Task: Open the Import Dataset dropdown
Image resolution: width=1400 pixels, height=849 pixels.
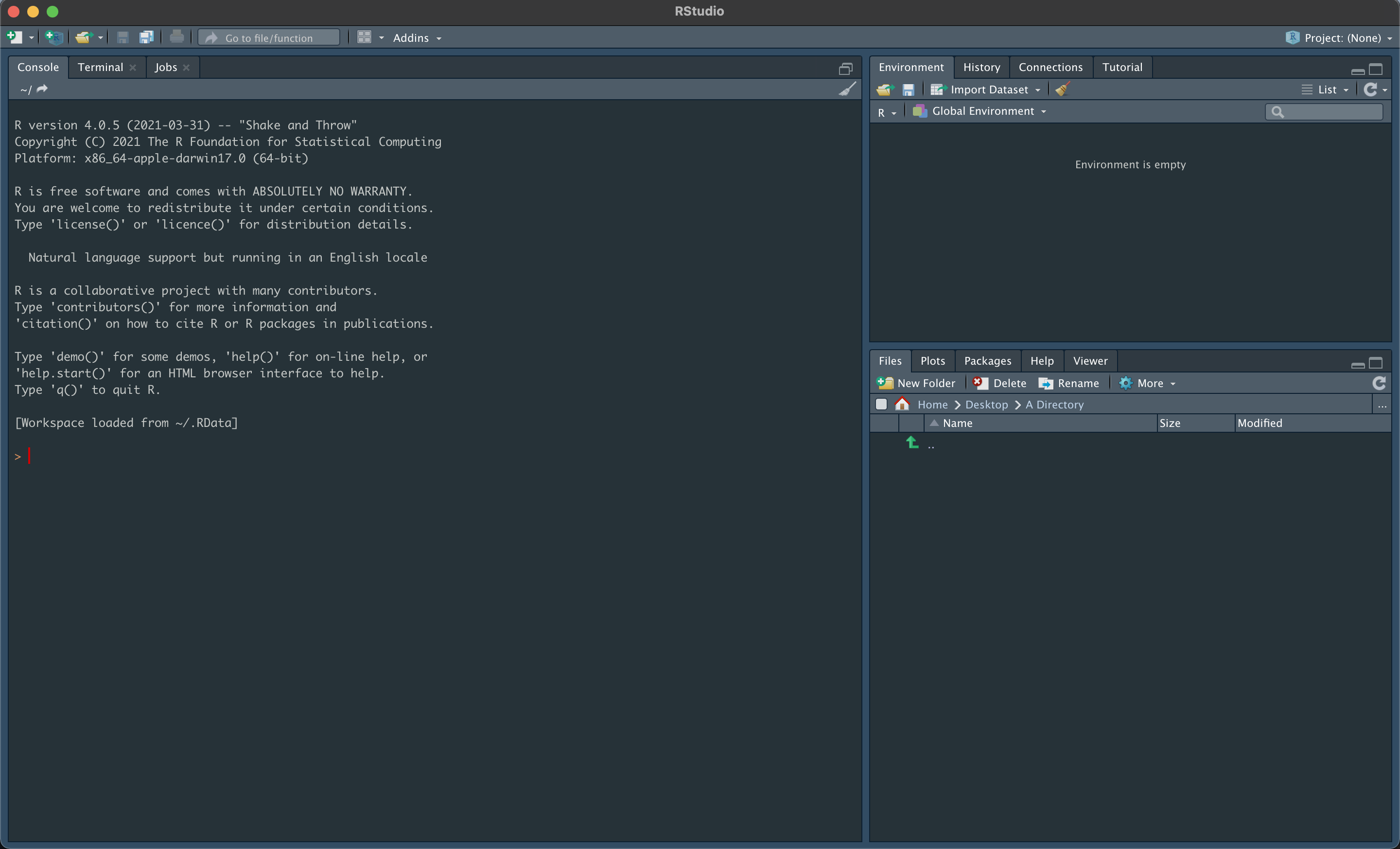Action: 985,90
